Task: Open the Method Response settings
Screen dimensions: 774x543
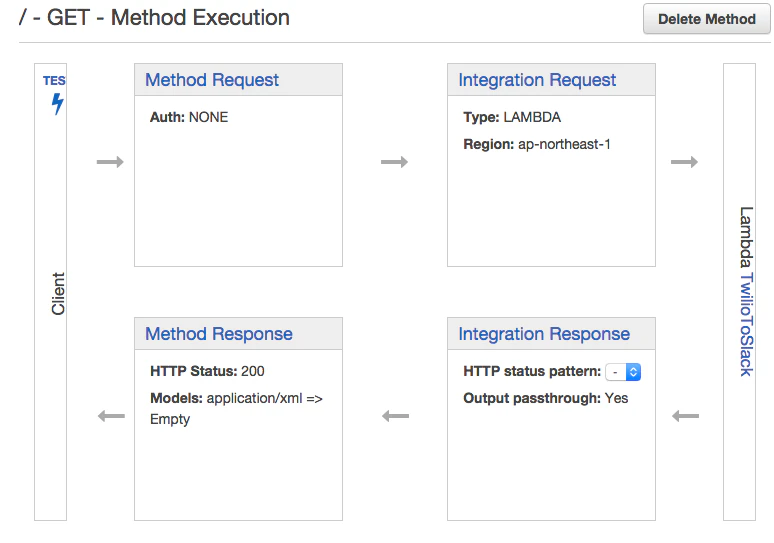Action: coord(219,334)
